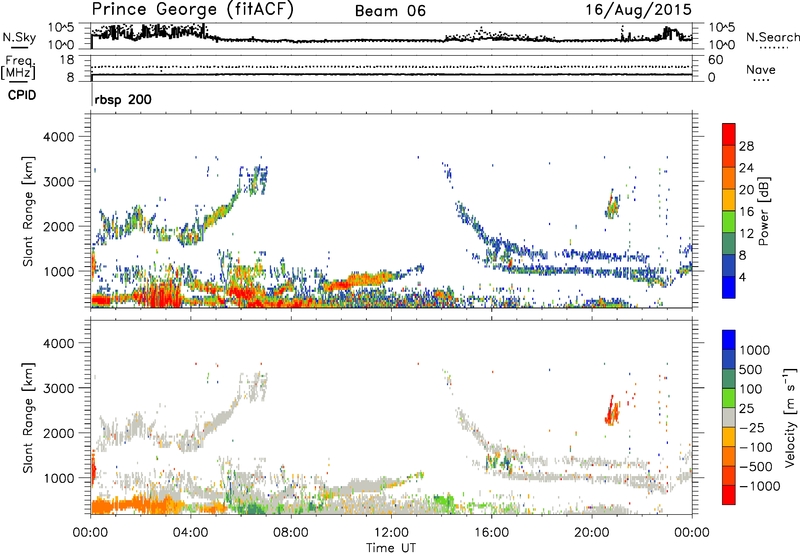Click the orange near-range velocity band before 04:00
This screenshot has height=554, width=800.
(x=135, y=505)
